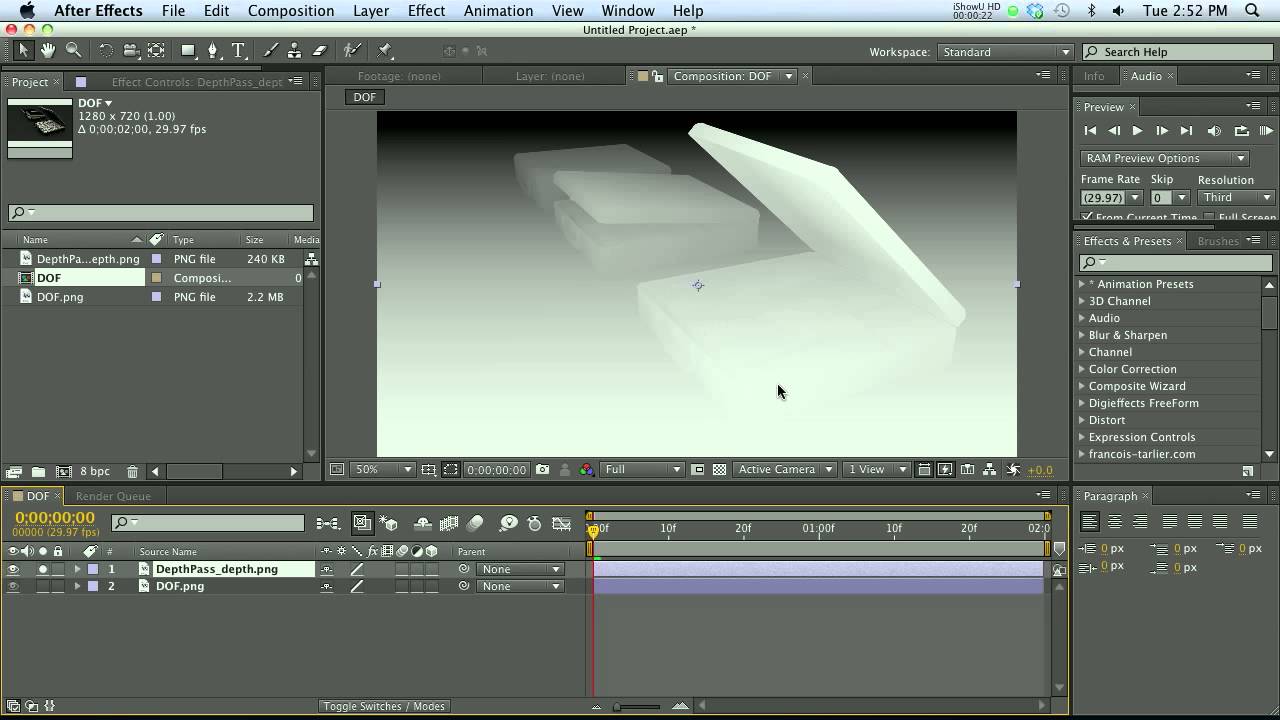Open Parent dropdown for DOF.png layer

click(x=520, y=586)
